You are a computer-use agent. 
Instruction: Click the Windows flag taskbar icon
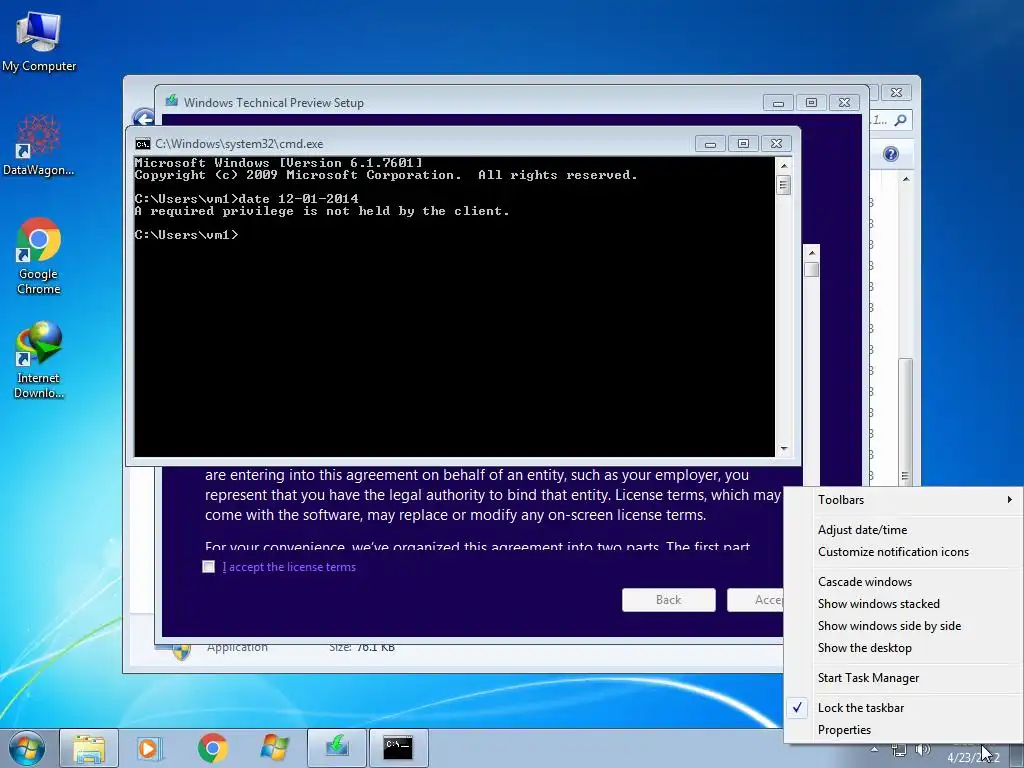coord(274,748)
